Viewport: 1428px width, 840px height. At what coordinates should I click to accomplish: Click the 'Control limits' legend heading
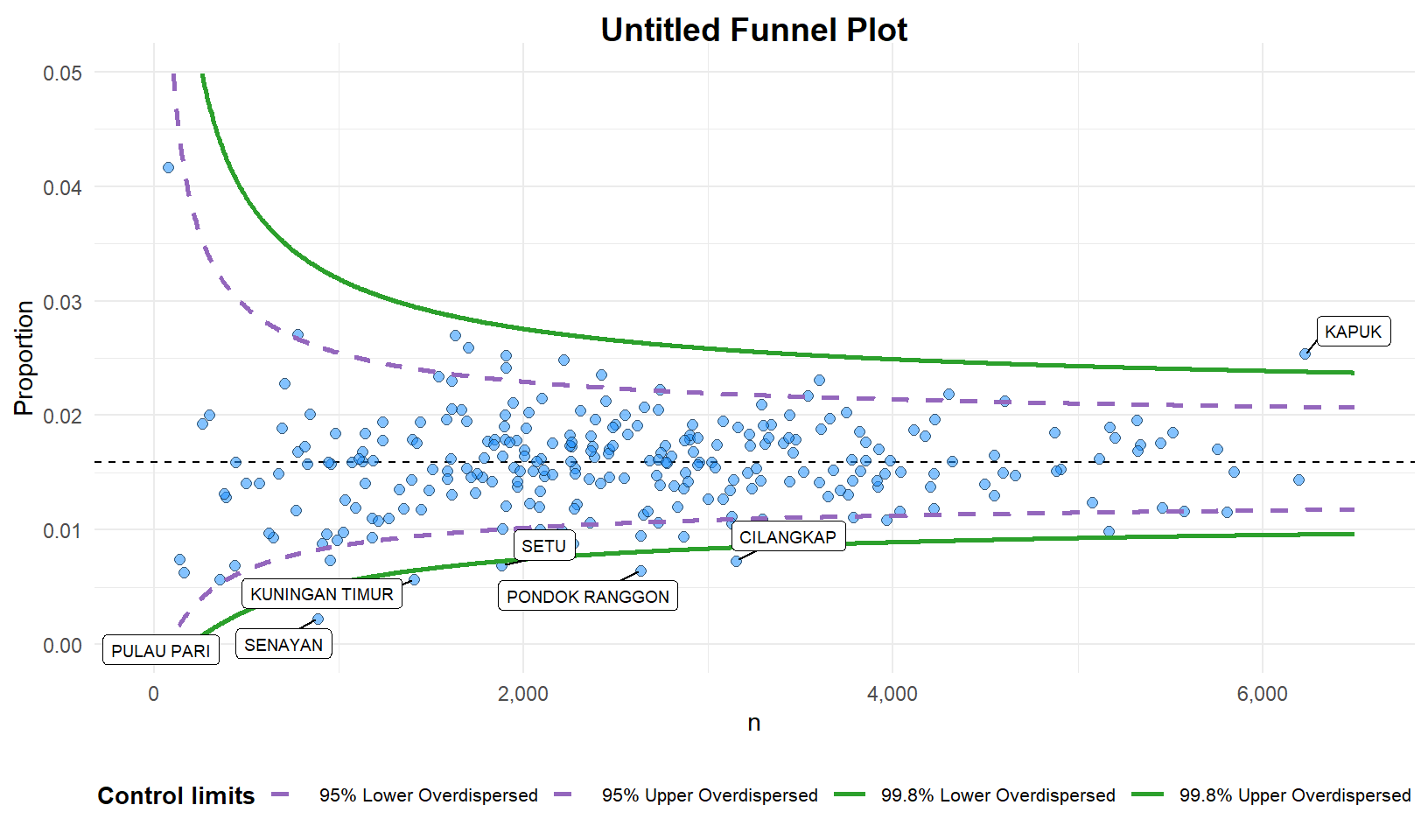(176, 795)
